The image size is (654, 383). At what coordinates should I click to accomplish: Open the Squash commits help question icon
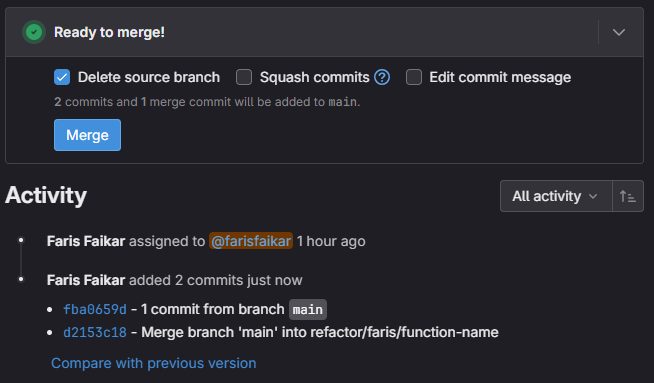tap(382, 77)
